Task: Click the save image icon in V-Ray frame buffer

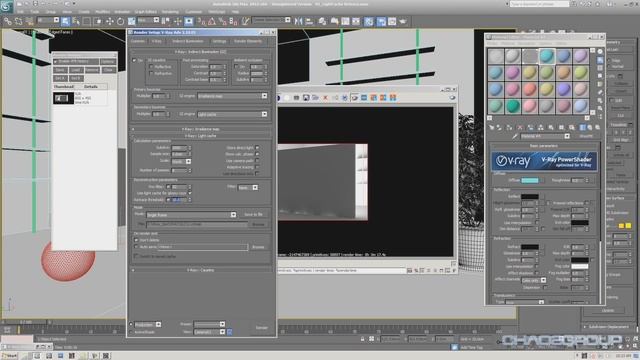Action: click(x=306, y=98)
